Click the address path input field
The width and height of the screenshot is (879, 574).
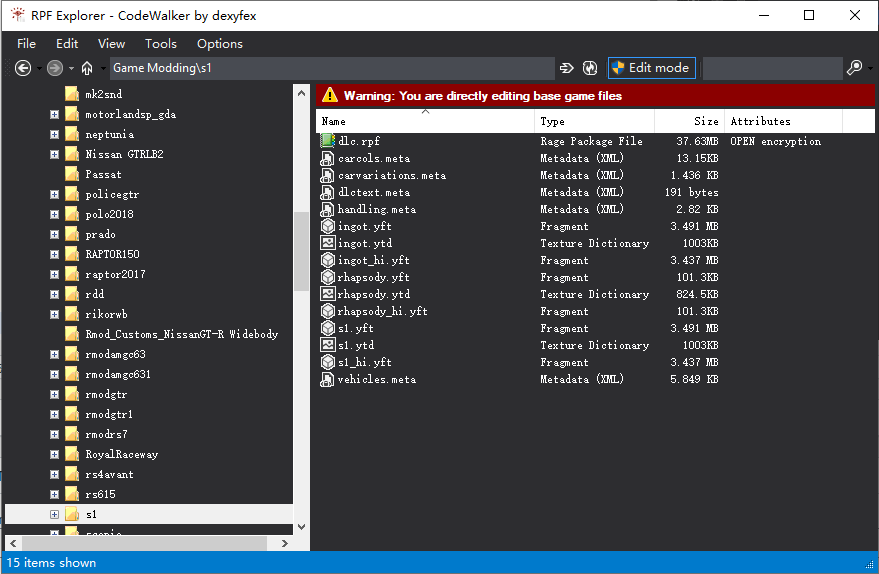pyautogui.click(x=330, y=68)
